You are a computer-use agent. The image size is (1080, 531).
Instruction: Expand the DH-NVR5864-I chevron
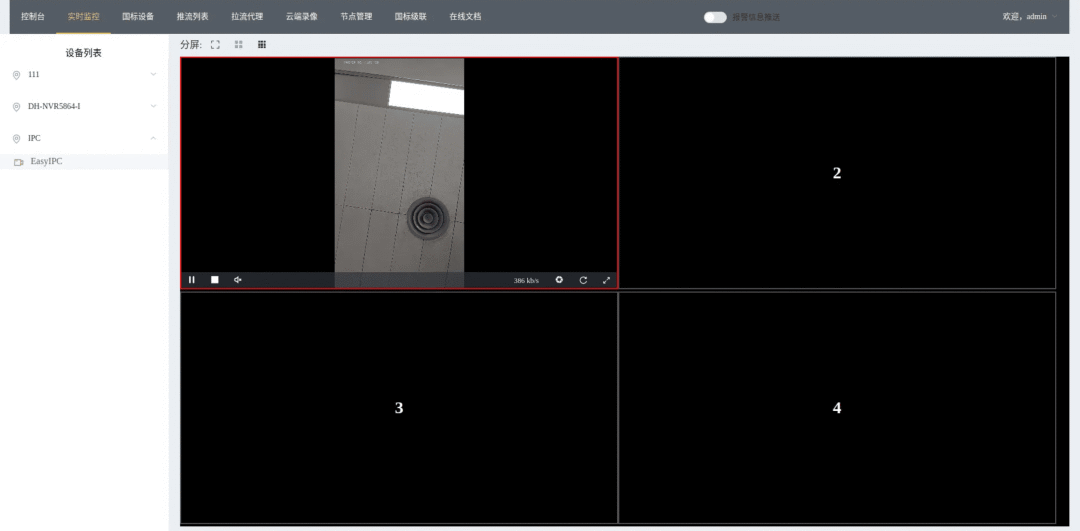click(153, 106)
